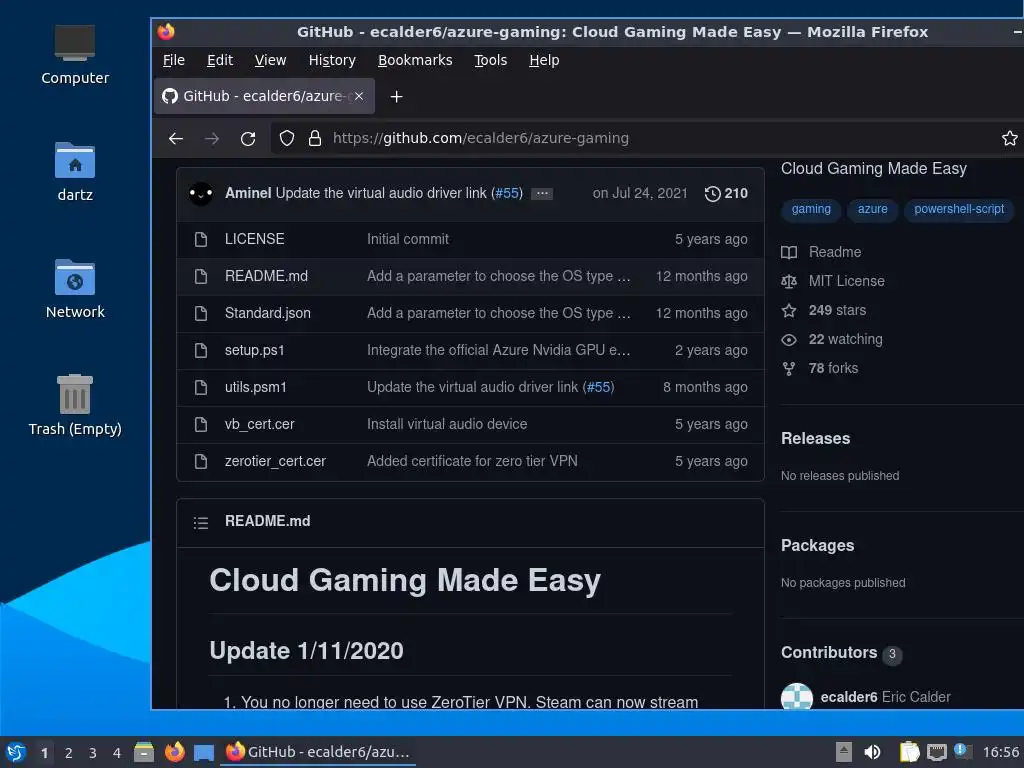Open the Network desktop icon
This screenshot has height=768, width=1024.
point(74,289)
